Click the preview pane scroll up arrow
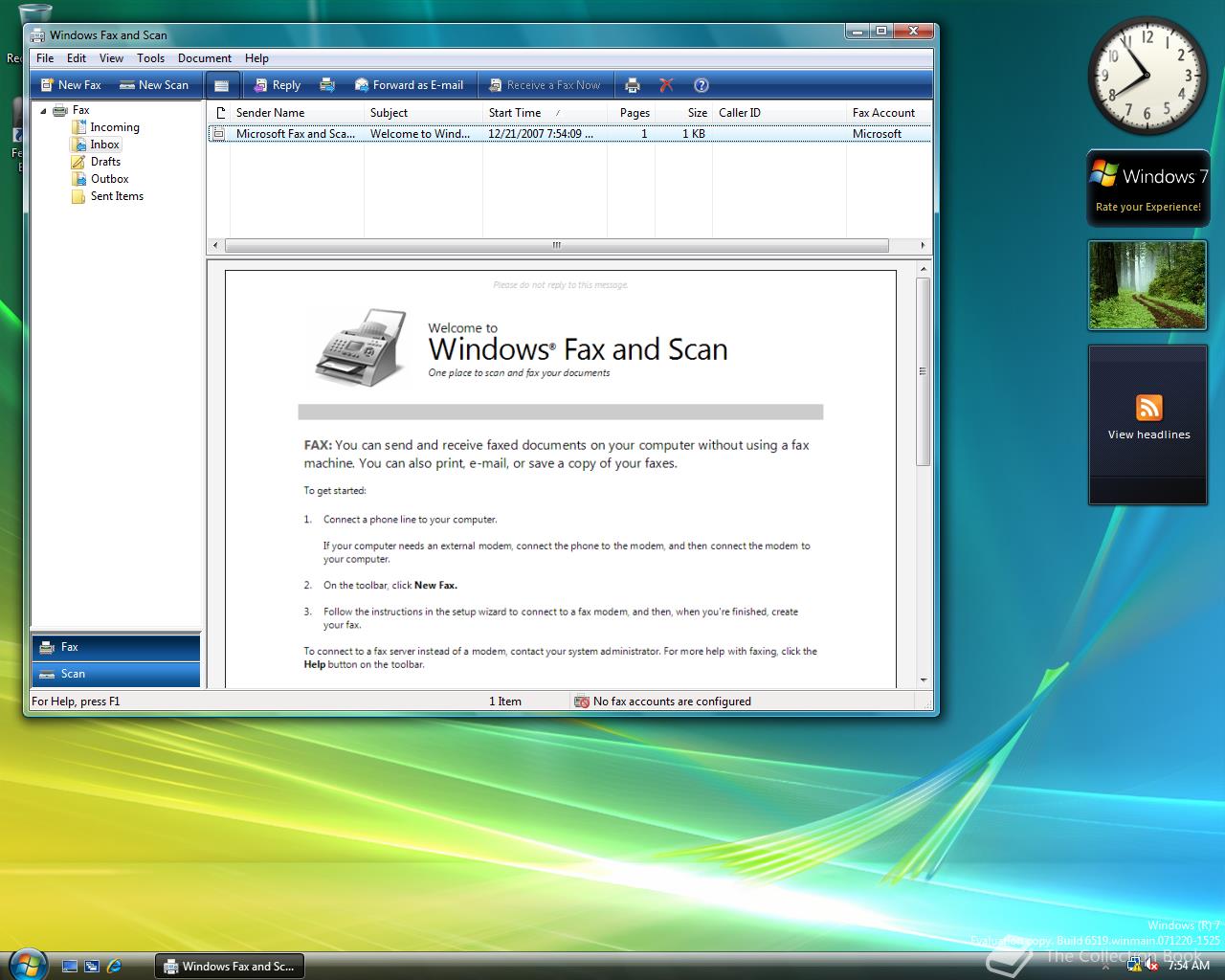 tap(923, 270)
